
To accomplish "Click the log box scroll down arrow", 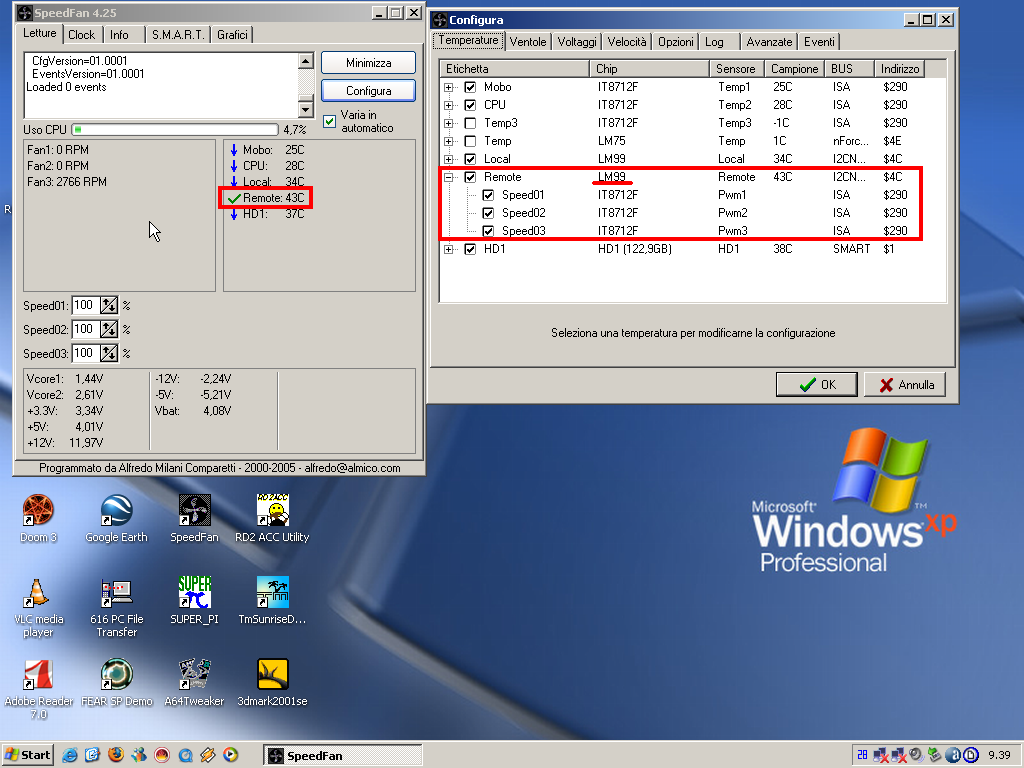I will 306,110.
